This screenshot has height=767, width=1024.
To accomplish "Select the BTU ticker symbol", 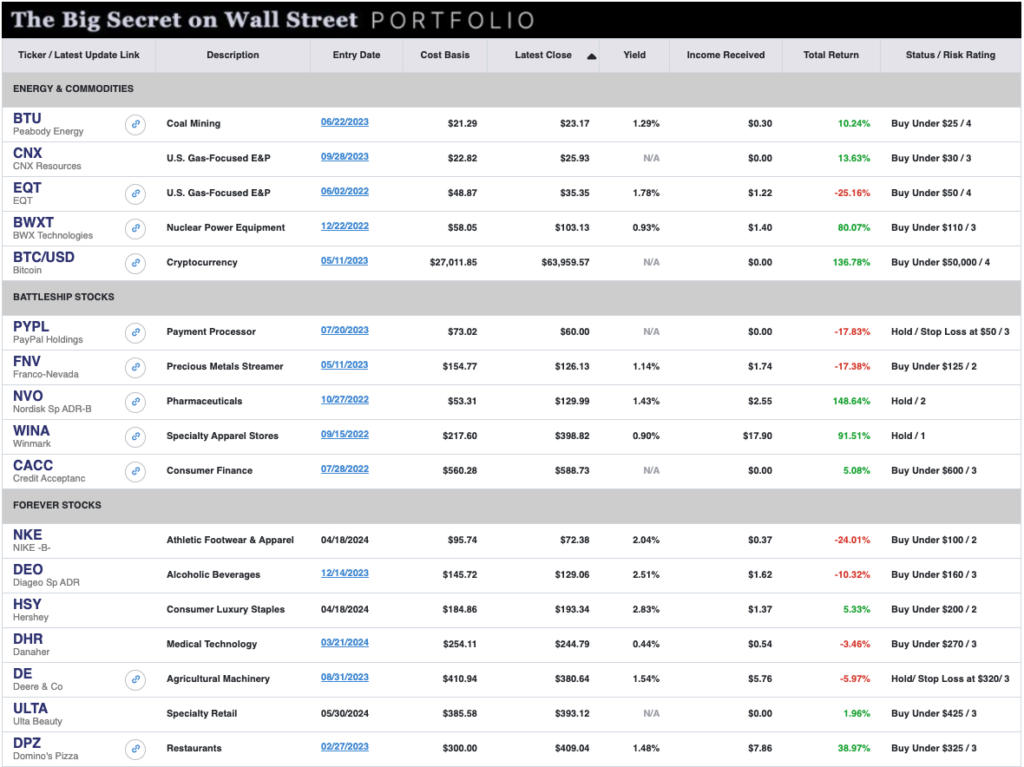I will click(27, 118).
